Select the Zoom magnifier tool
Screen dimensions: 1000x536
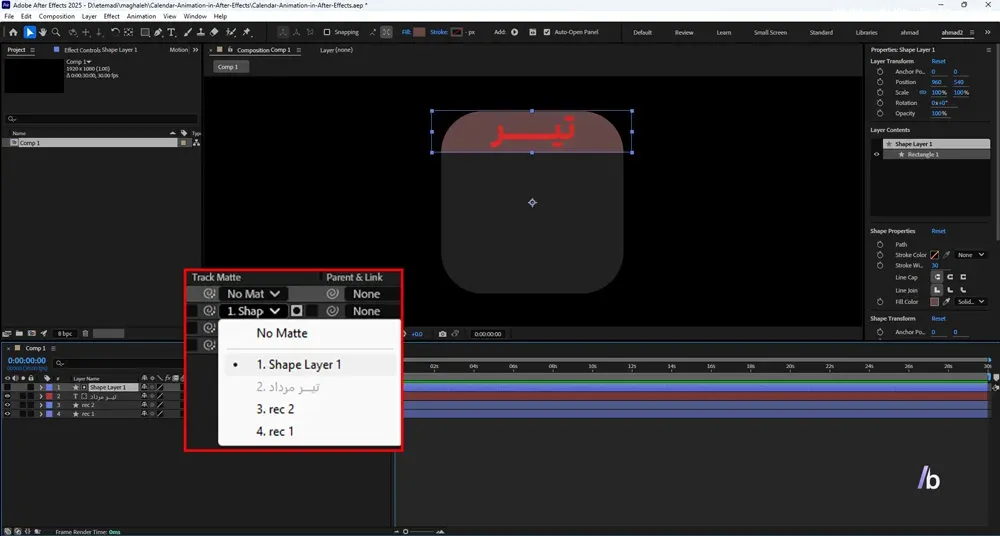[x=56, y=32]
